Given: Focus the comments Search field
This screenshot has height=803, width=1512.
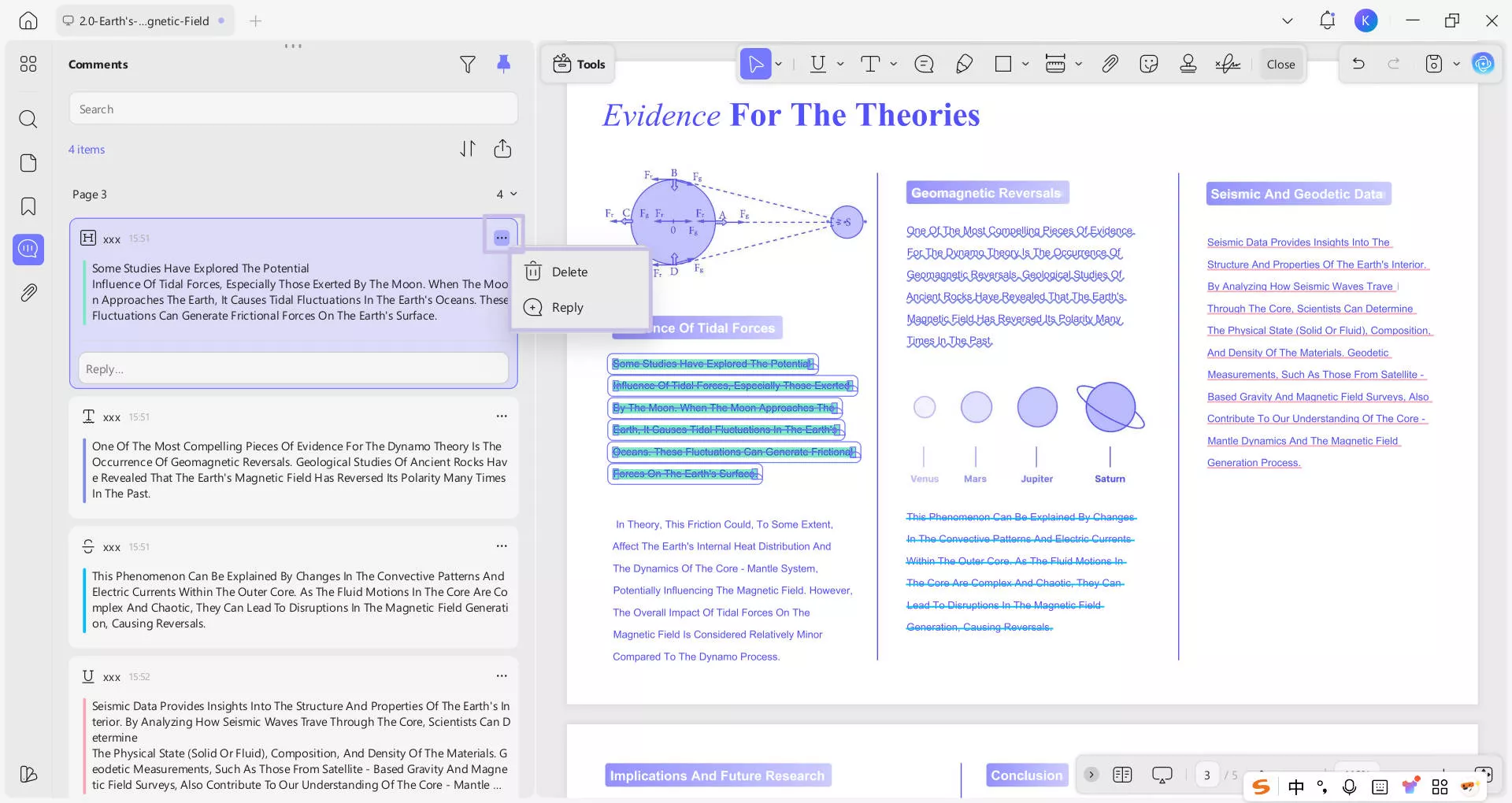Looking at the screenshot, I should (293, 109).
